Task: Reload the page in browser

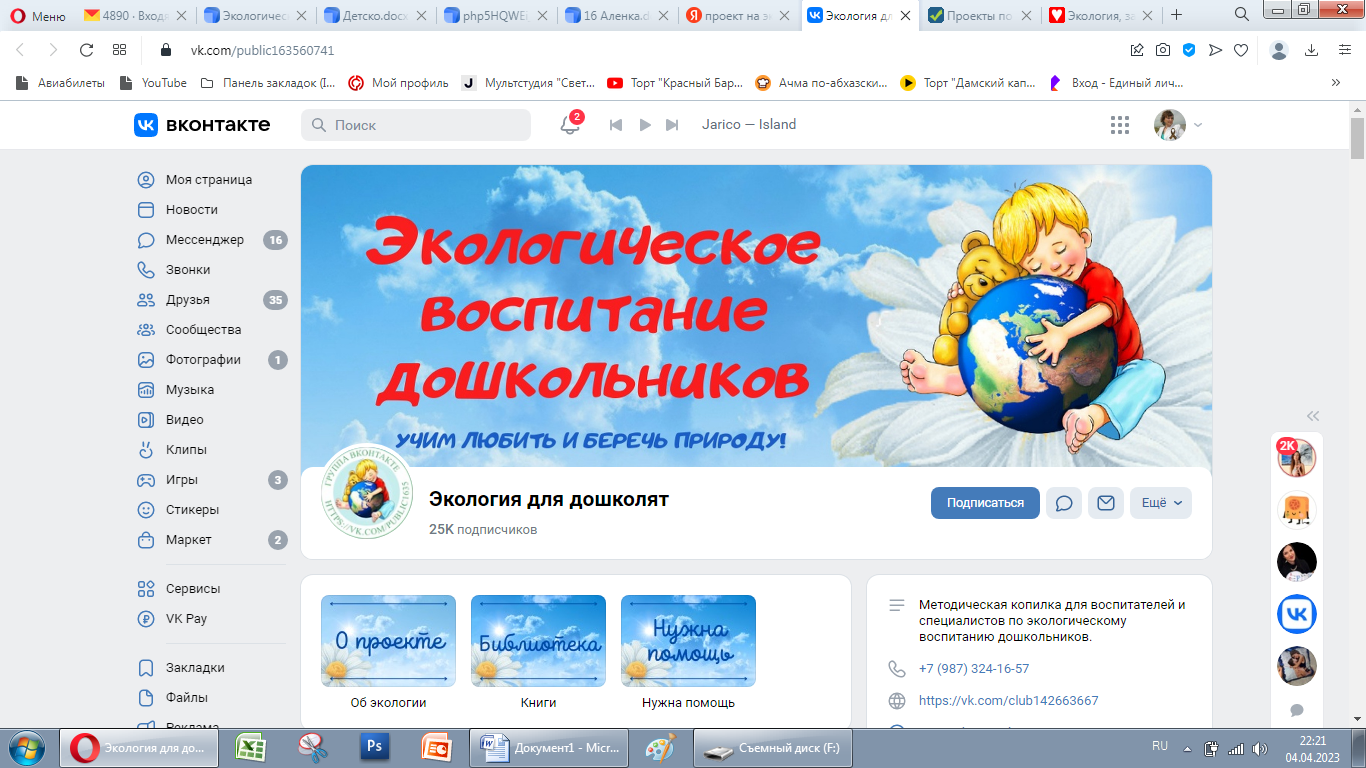Action: point(86,50)
